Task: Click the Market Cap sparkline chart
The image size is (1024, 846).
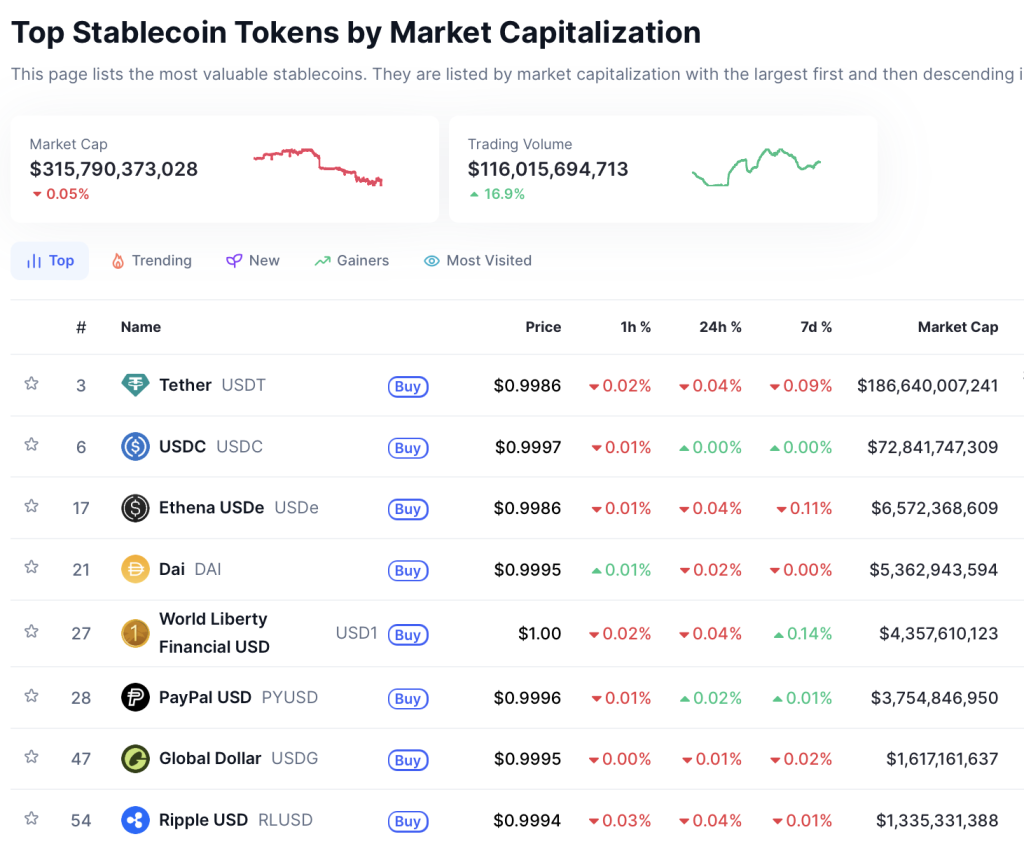Action: (318, 167)
